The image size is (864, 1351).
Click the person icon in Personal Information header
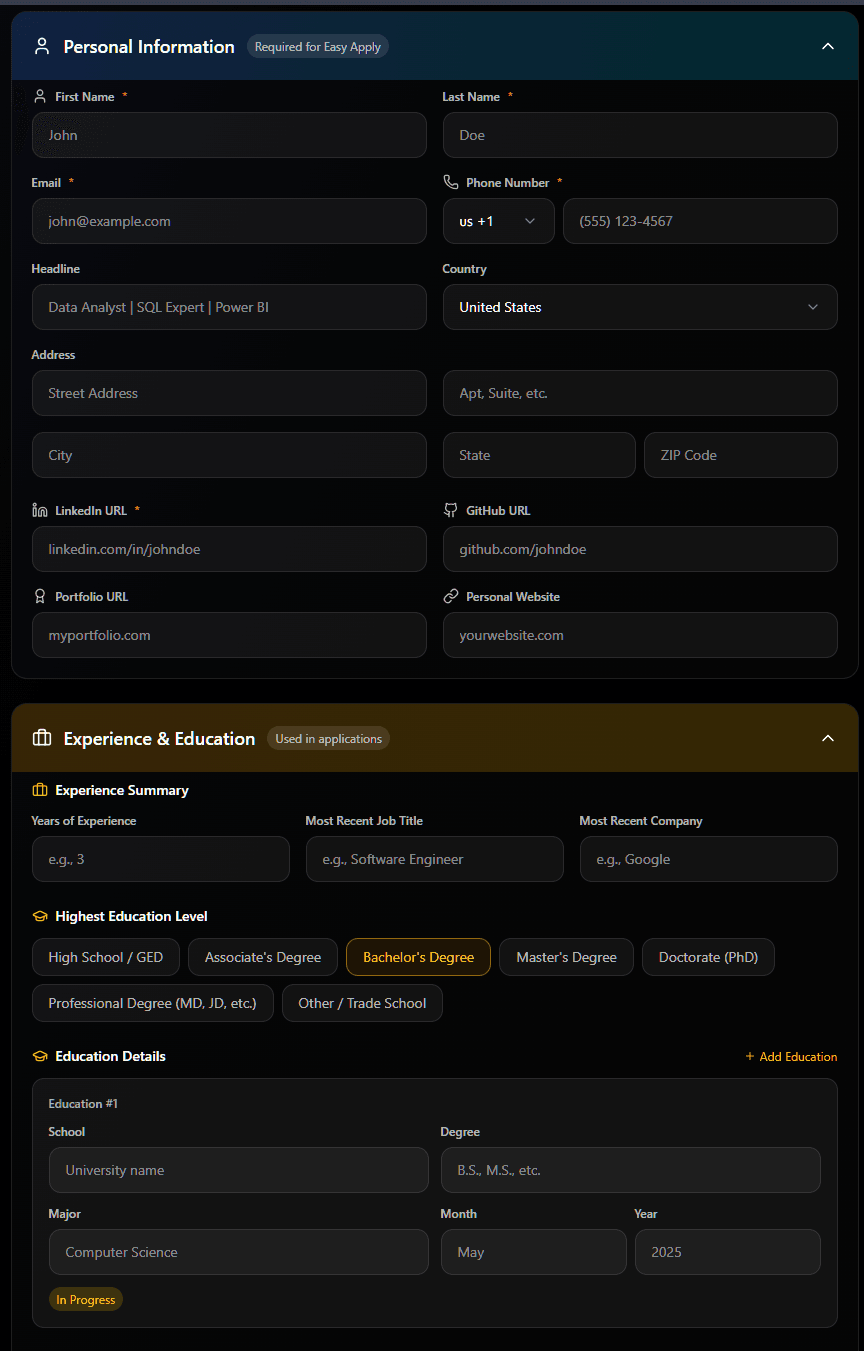pos(40,46)
